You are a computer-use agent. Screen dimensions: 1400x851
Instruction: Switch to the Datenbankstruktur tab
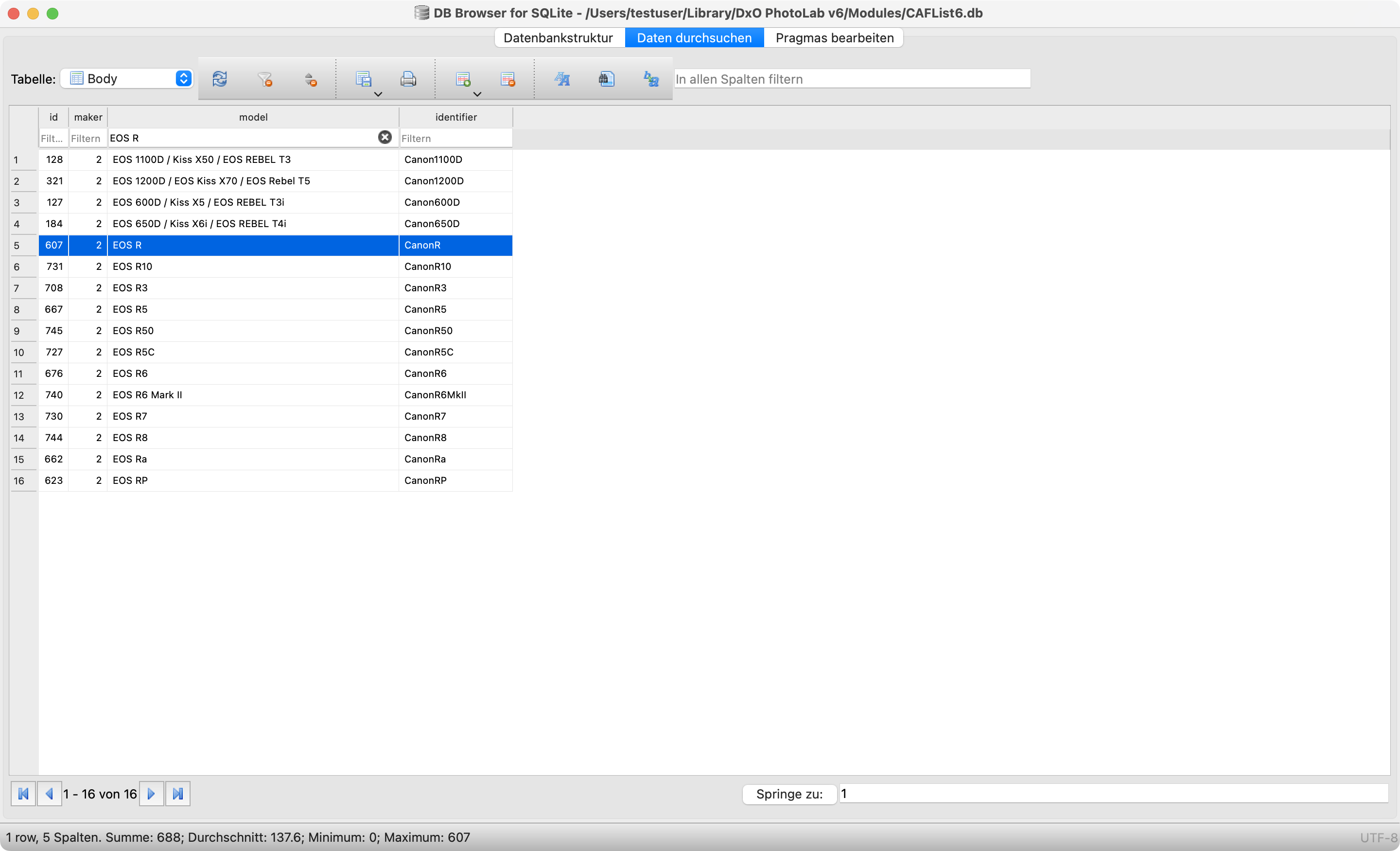coord(558,38)
